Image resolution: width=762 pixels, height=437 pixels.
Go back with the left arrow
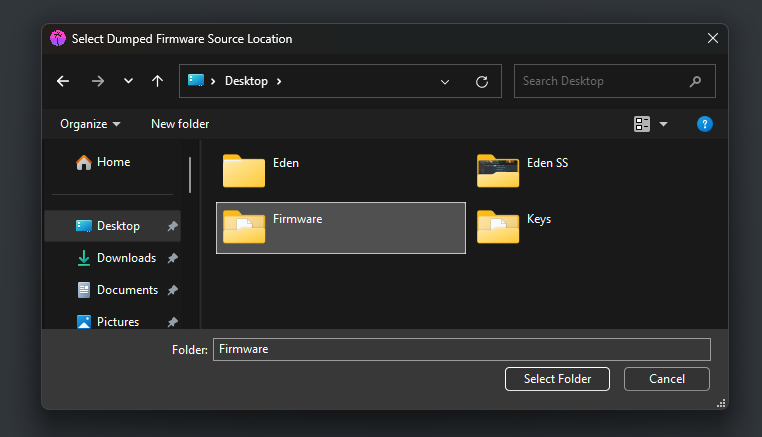point(63,81)
